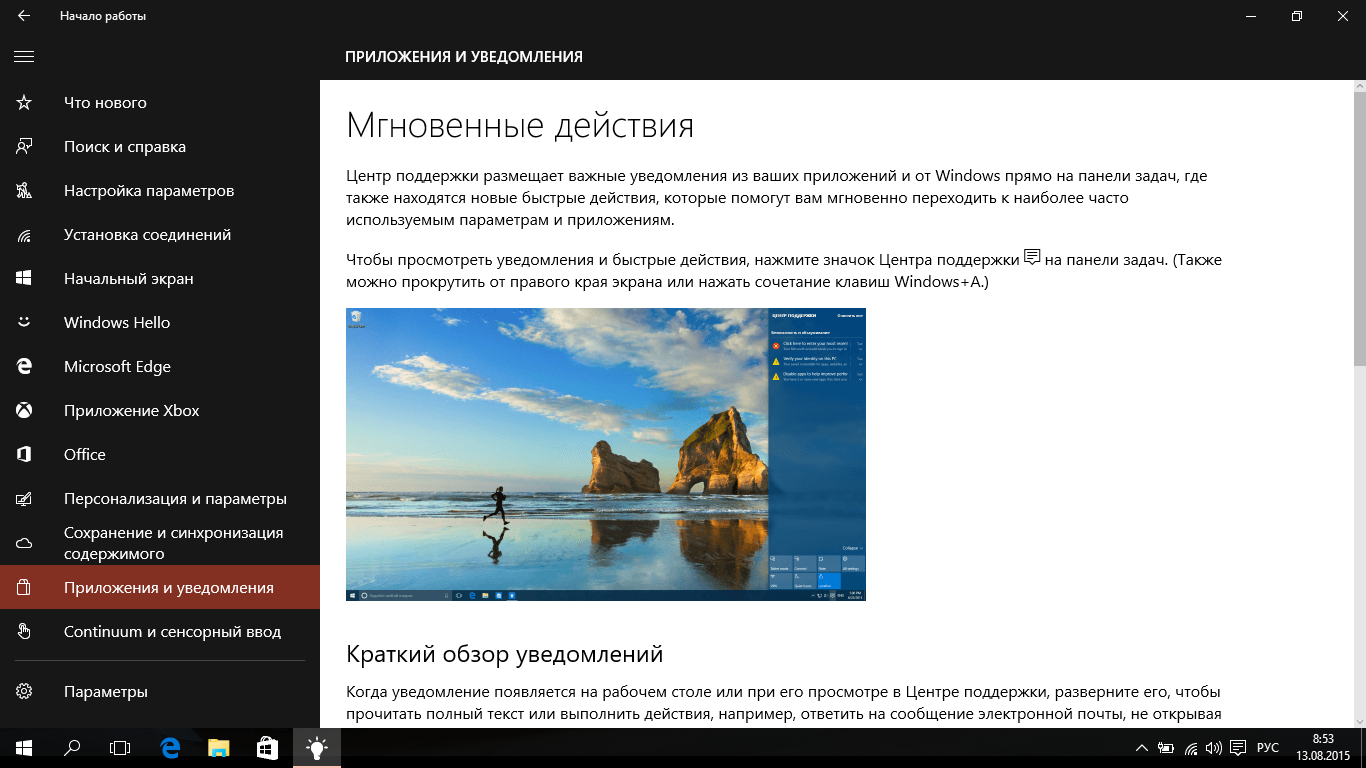
Task: Go to Windows Hello section
Action: tap(160, 323)
